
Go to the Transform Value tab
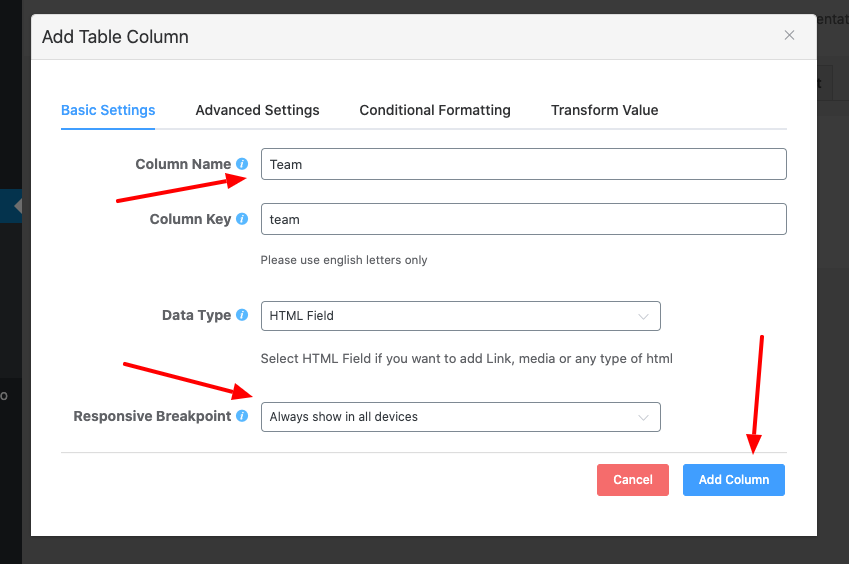point(604,110)
